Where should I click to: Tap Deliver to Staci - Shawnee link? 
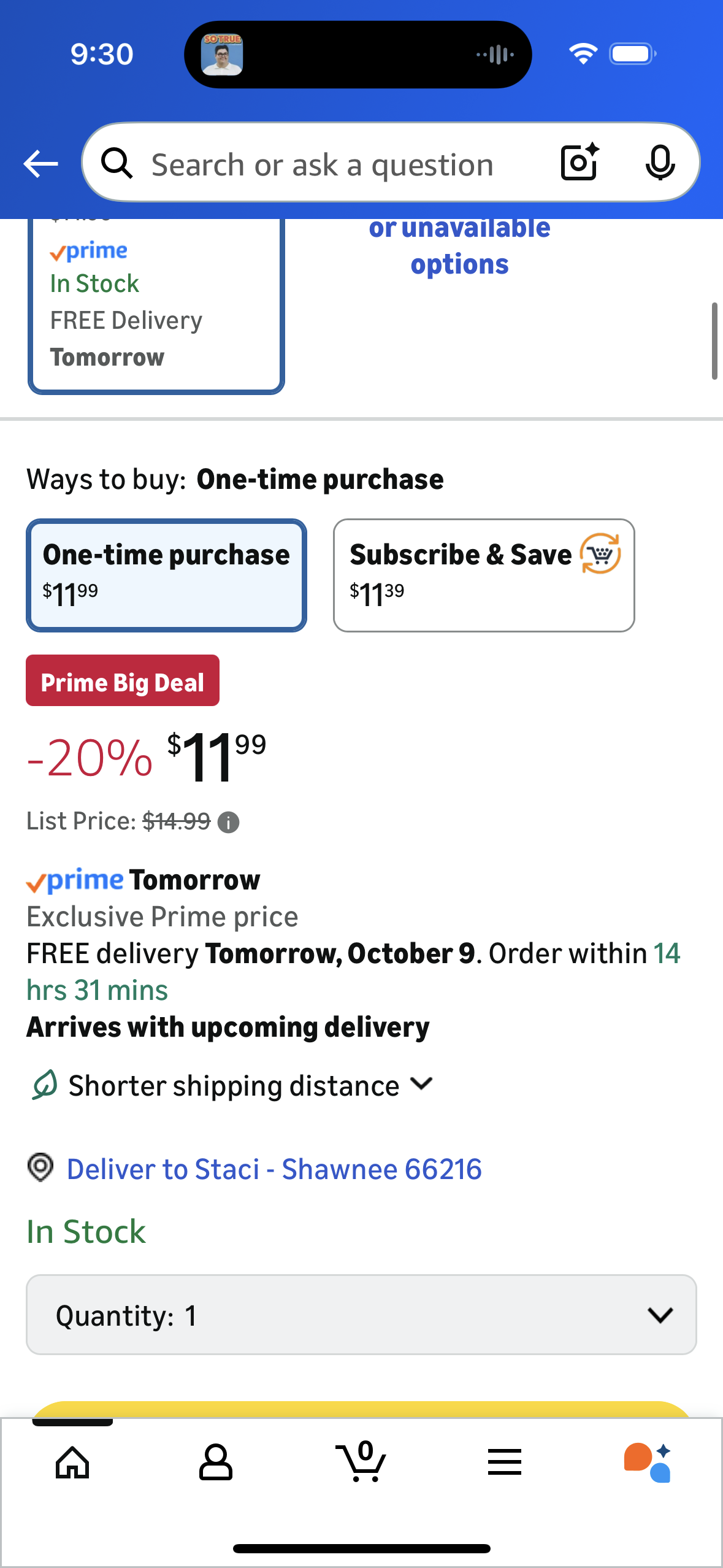click(274, 1169)
